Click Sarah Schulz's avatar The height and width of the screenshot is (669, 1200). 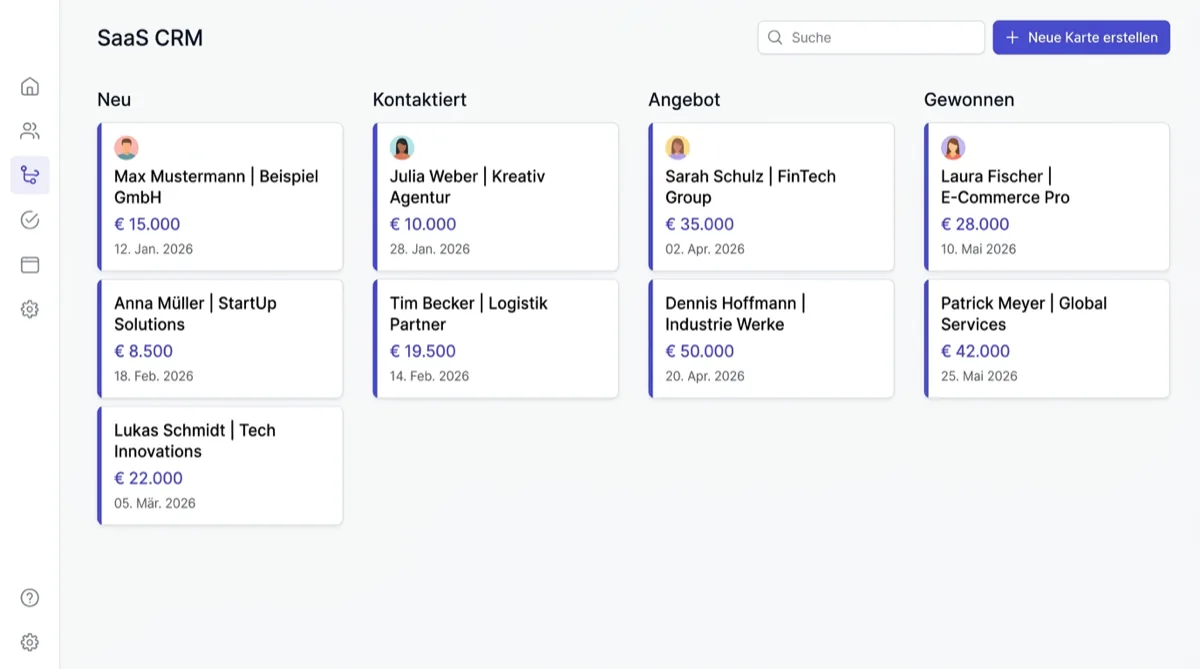pyautogui.click(x=677, y=148)
